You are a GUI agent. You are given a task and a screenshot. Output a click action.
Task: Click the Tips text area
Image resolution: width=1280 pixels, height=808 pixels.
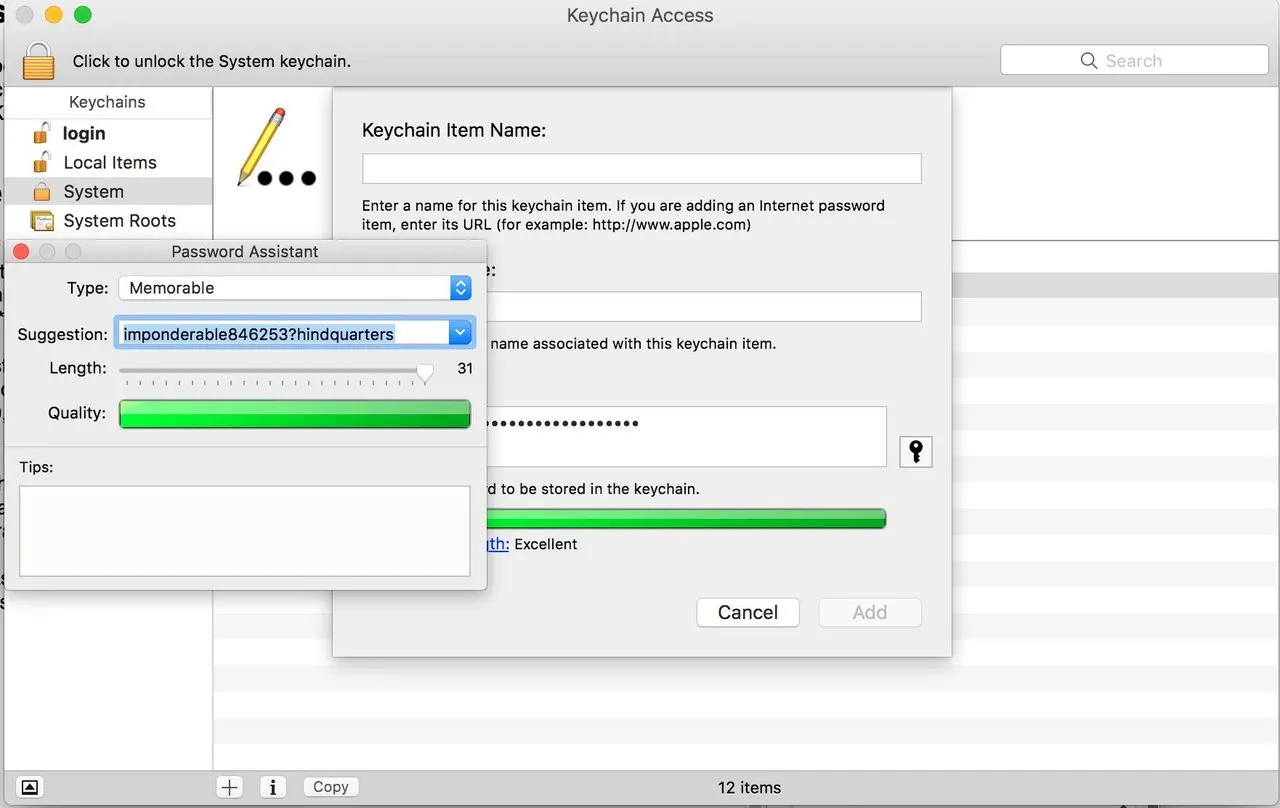245,531
